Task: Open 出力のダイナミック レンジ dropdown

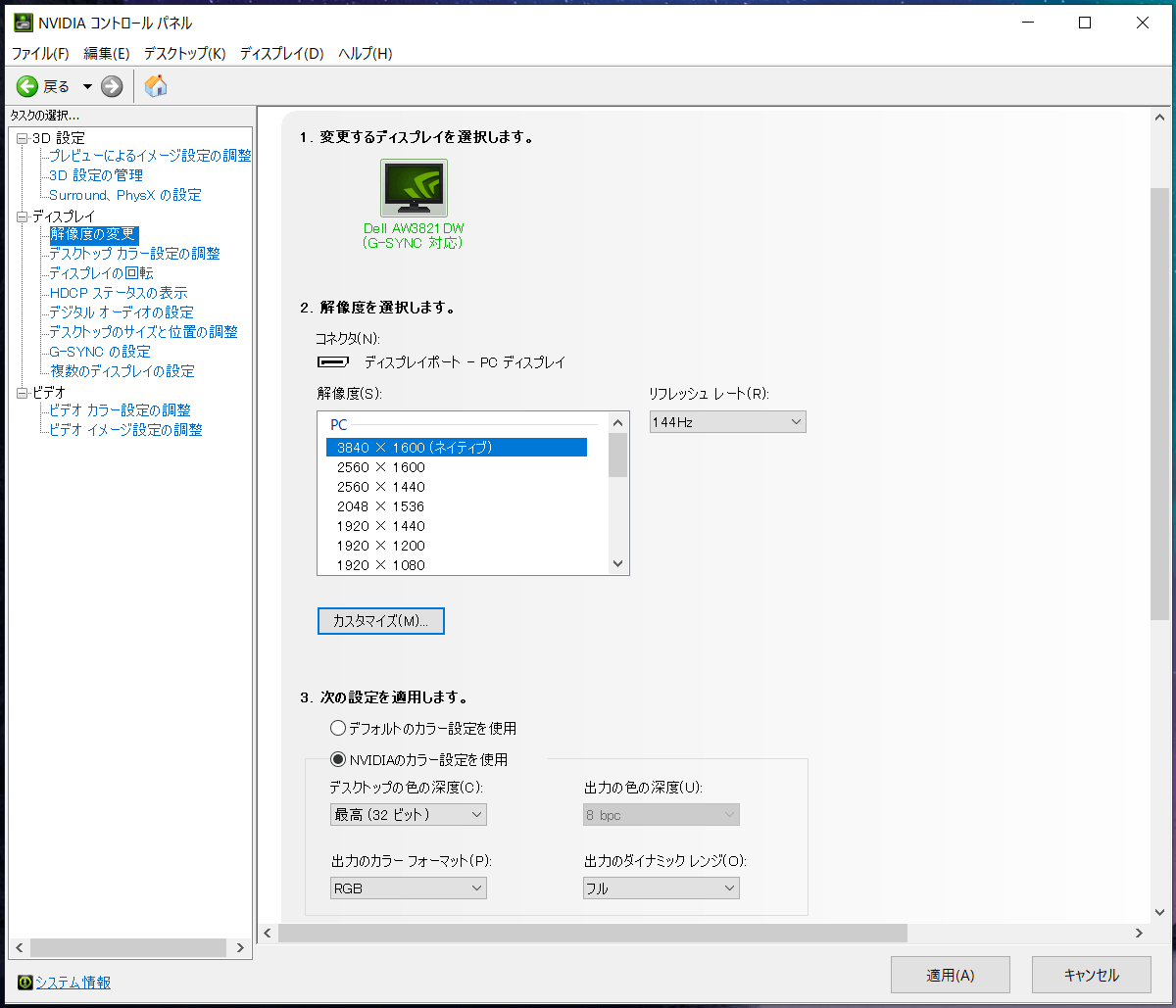Action: tap(661, 888)
